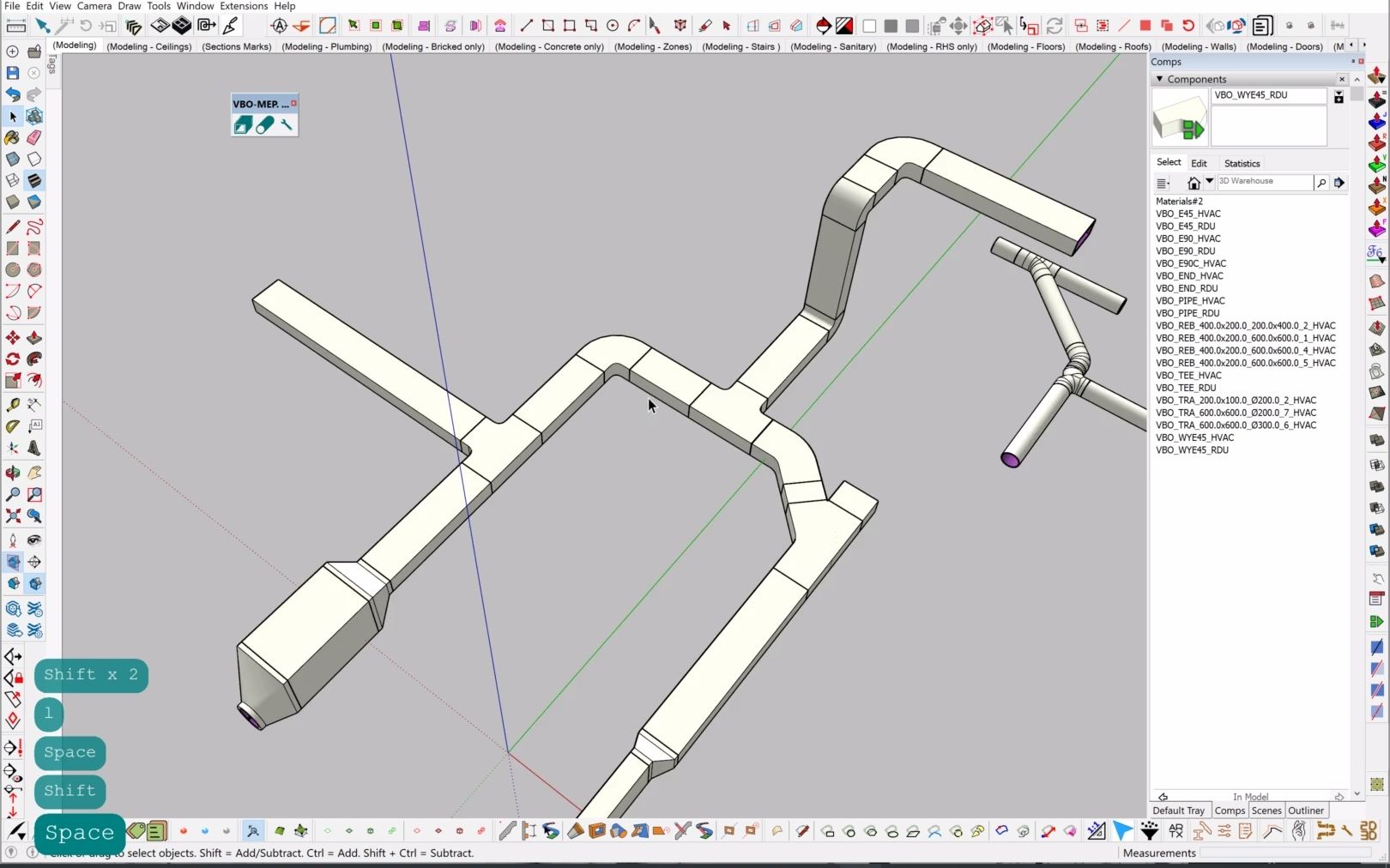Select the Paint Bucket tool
This screenshot has height=868, width=1390.
click(13, 137)
